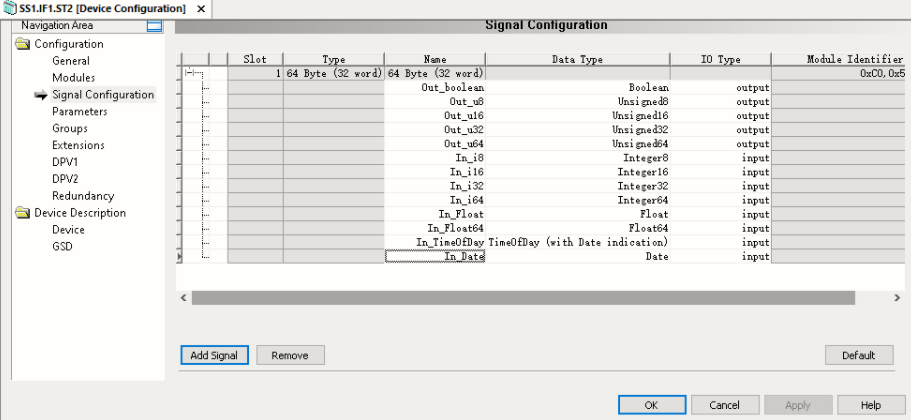Click the row selector for In_Date

click(179, 256)
